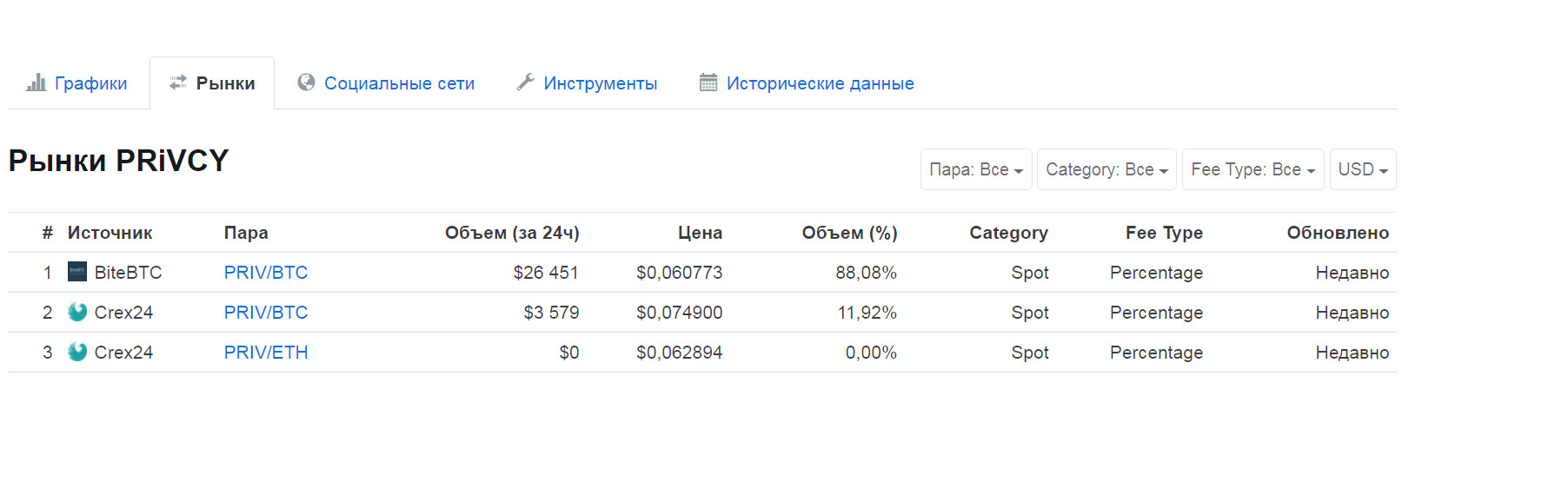
Task: Open PRIV/BTC pair link for Crex24
Action: click(x=266, y=313)
